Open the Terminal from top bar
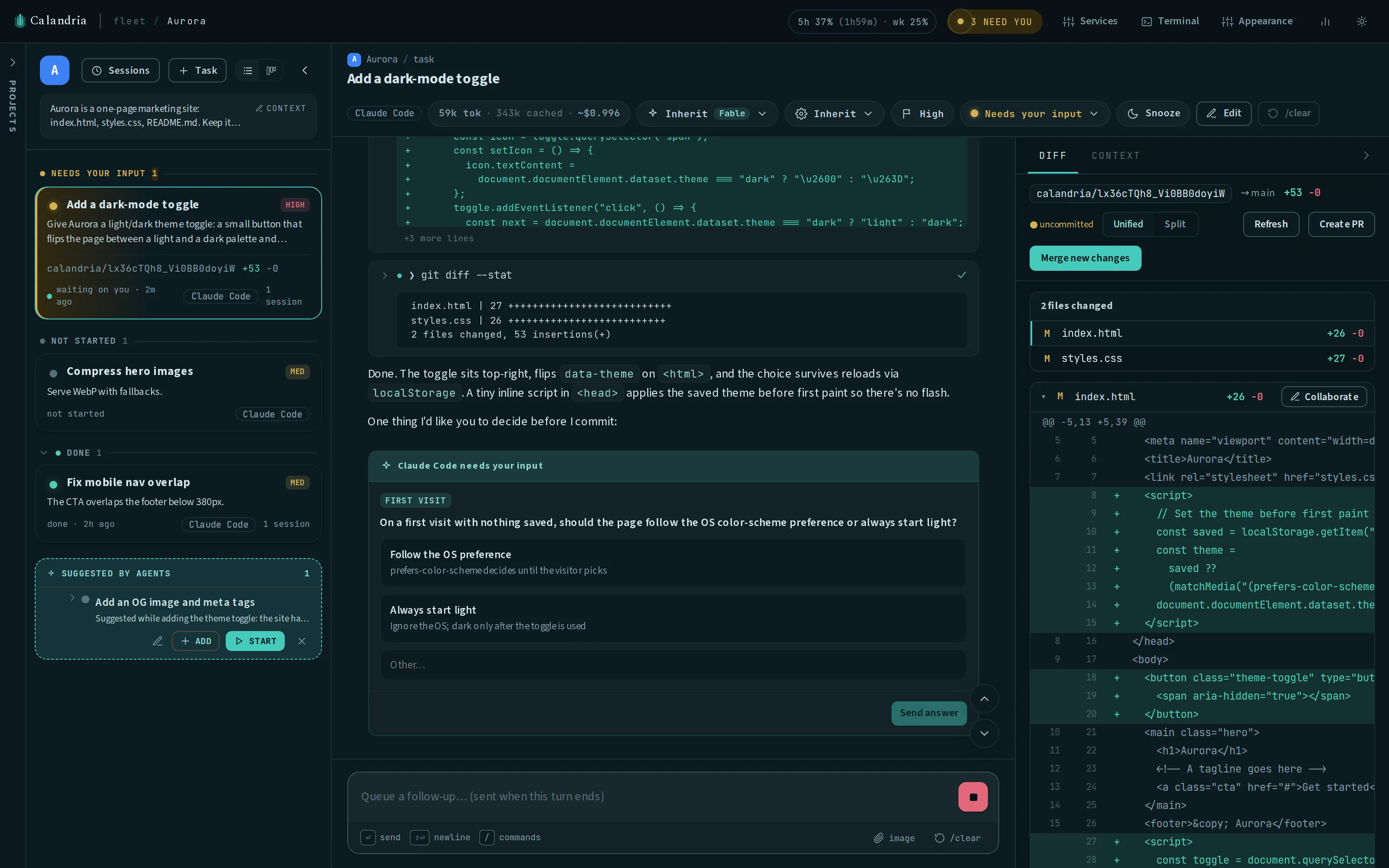This screenshot has height=868, width=1389. [1170, 21]
